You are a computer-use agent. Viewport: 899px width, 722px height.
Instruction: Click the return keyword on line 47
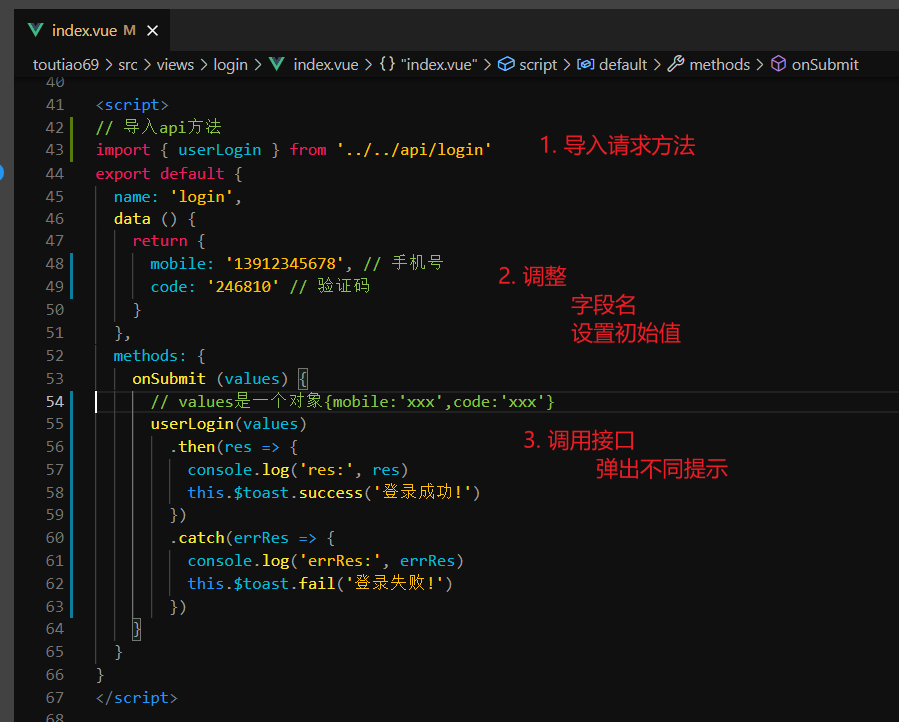[160, 241]
